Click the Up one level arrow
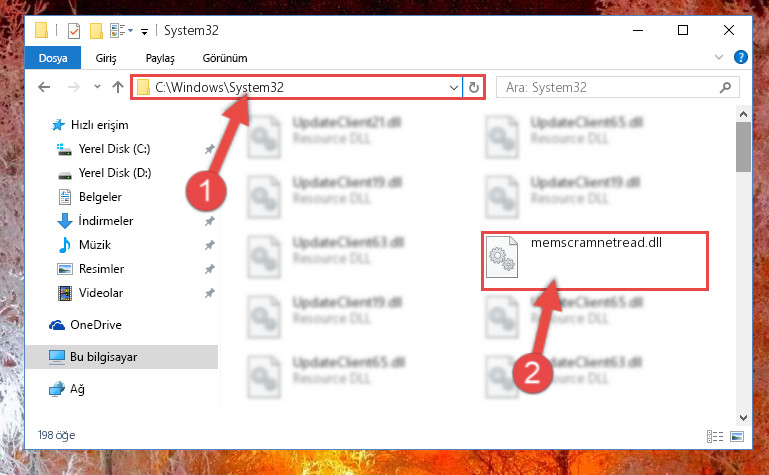 pos(118,87)
